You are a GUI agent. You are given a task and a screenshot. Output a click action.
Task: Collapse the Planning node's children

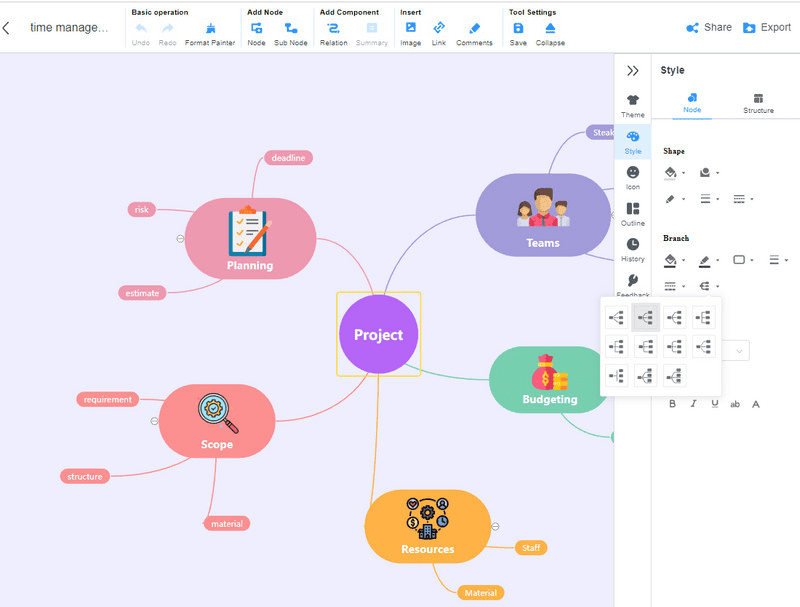(x=180, y=238)
